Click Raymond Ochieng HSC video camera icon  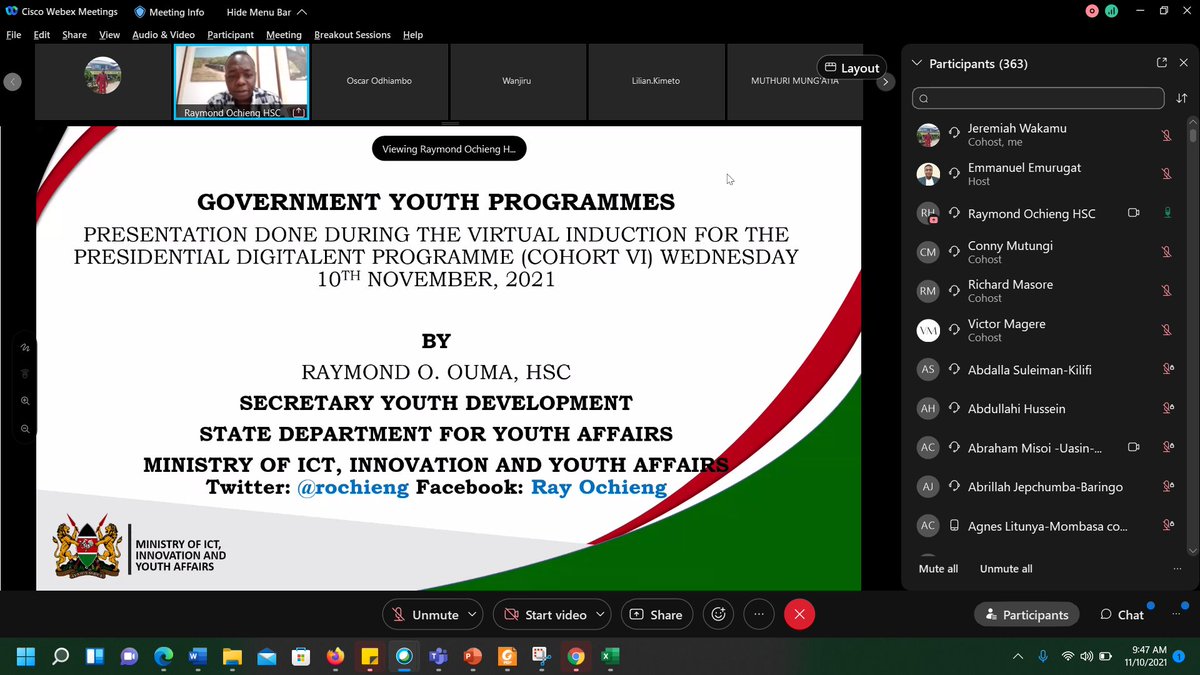point(1133,213)
